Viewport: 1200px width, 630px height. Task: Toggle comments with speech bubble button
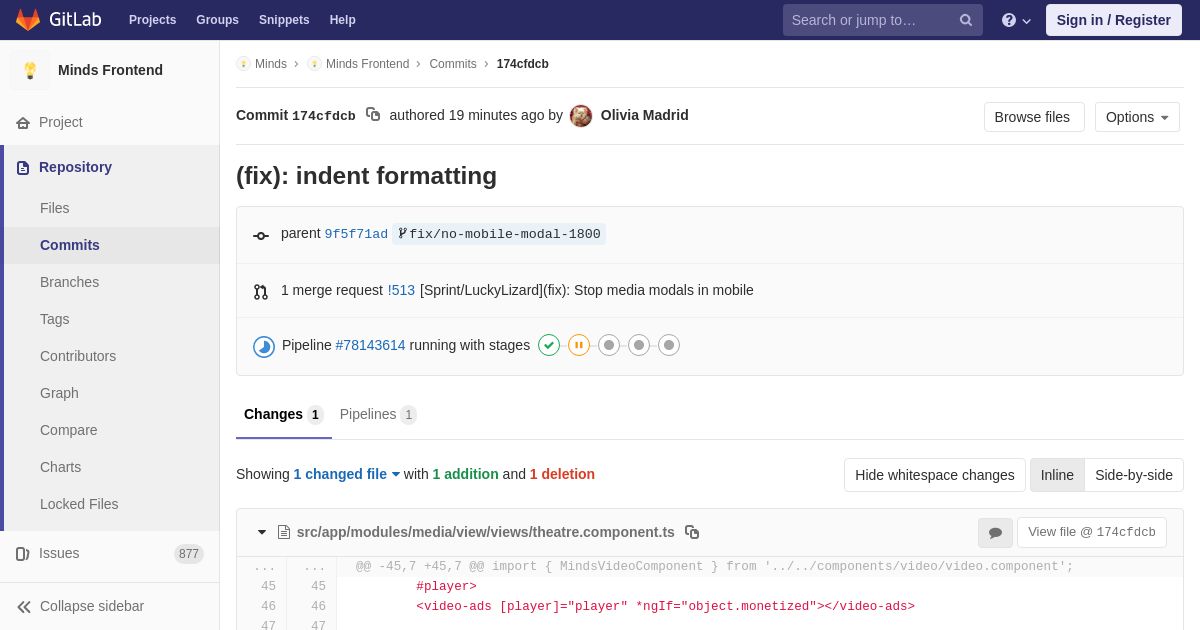(995, 533)
